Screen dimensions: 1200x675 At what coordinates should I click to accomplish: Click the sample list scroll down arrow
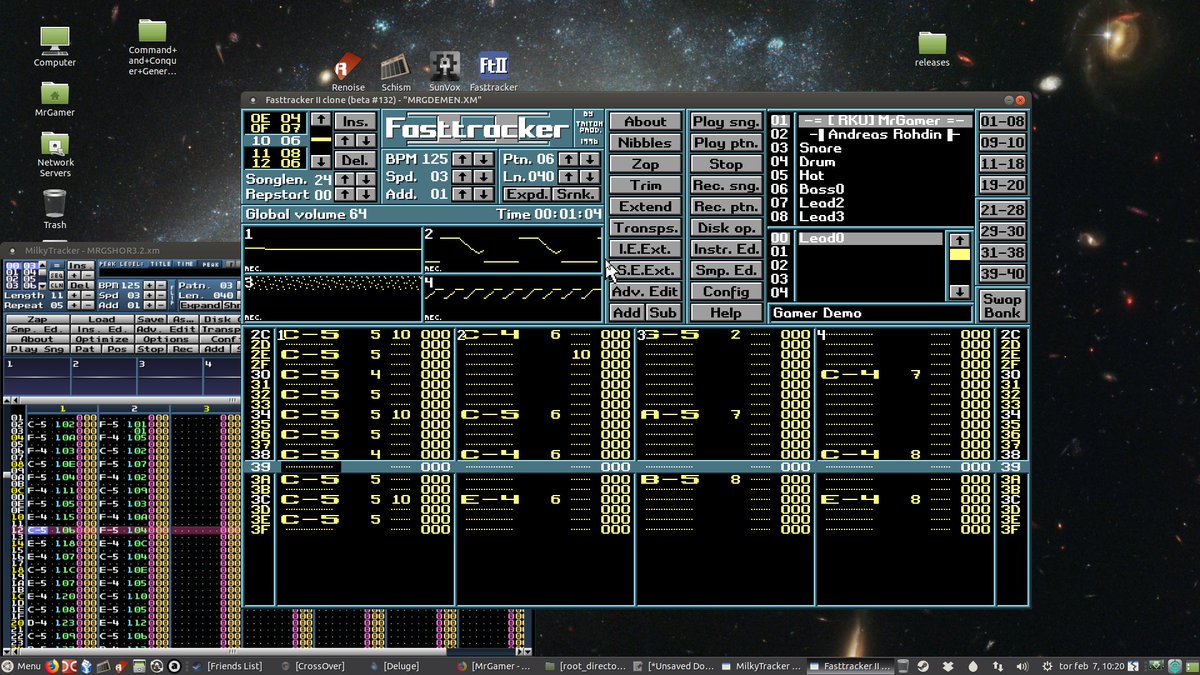tap(959, 292)
